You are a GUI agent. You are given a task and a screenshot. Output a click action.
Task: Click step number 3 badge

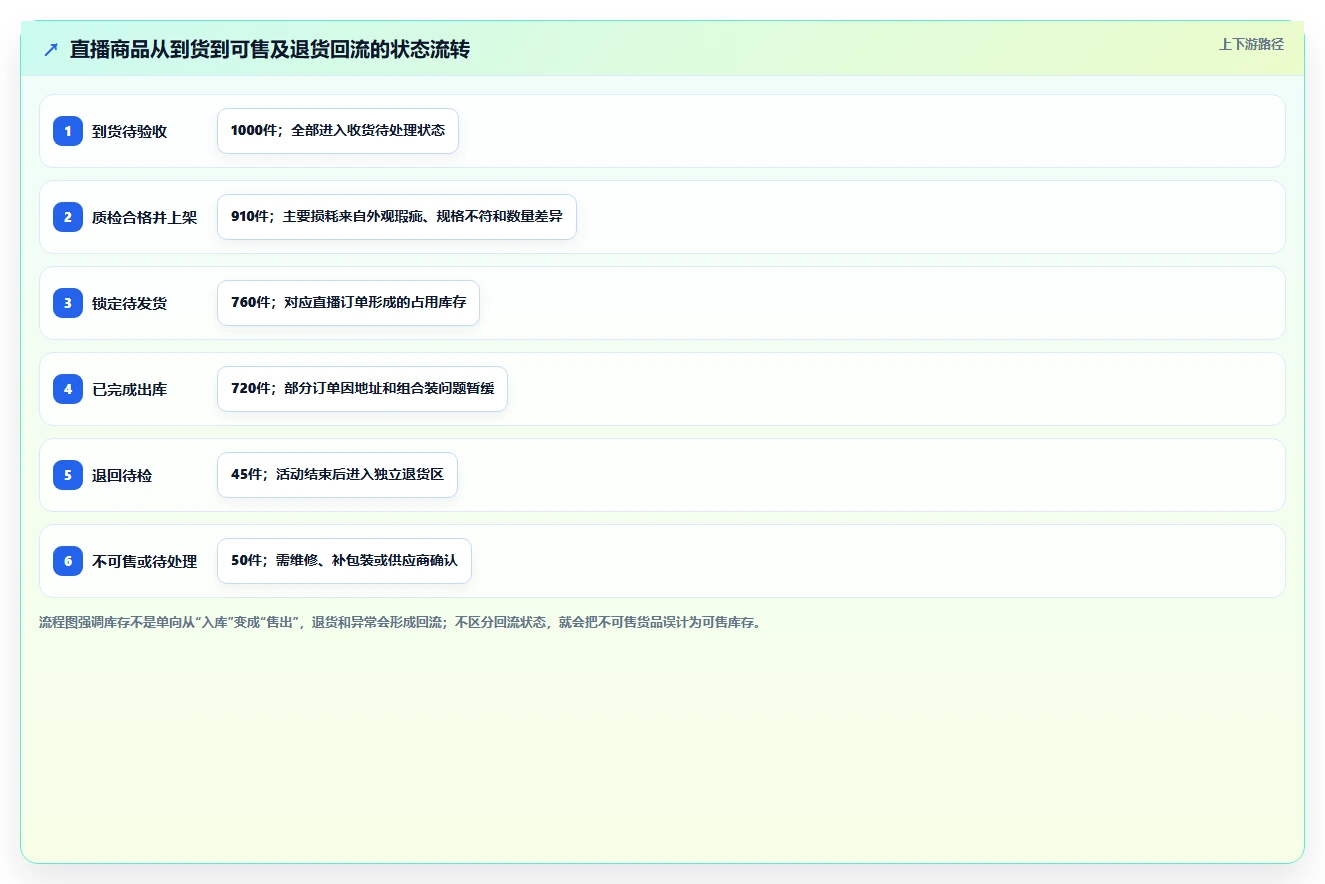[x=68, y=303]
